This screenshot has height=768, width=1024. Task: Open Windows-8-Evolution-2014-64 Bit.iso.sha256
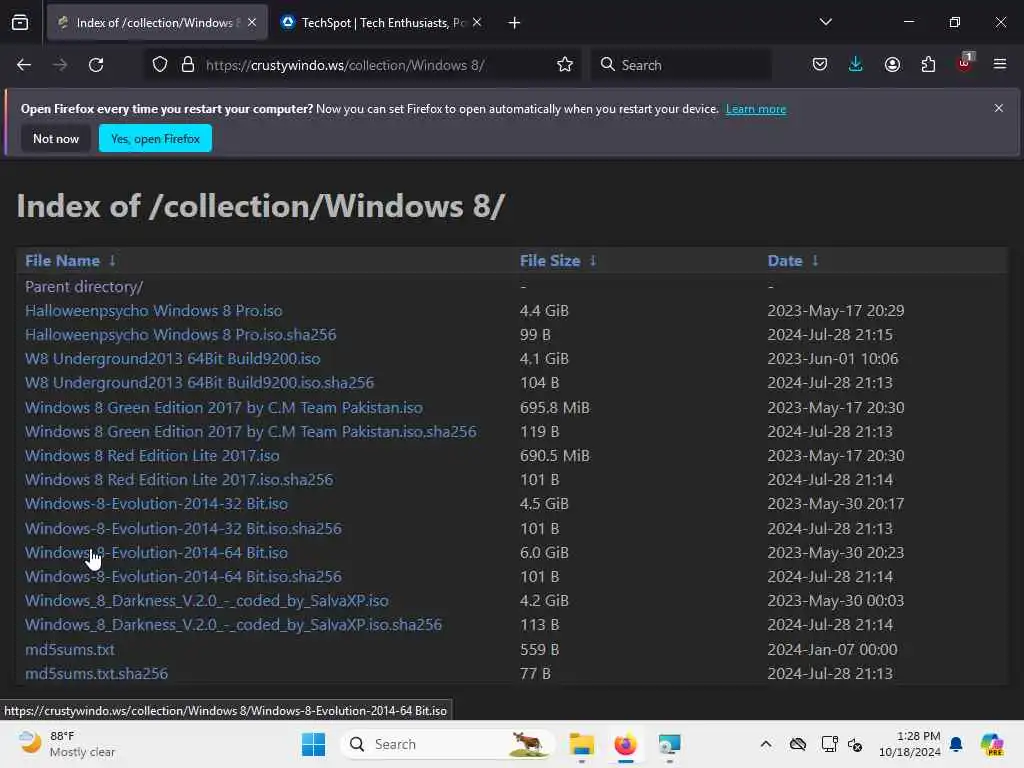click(183, 577)
